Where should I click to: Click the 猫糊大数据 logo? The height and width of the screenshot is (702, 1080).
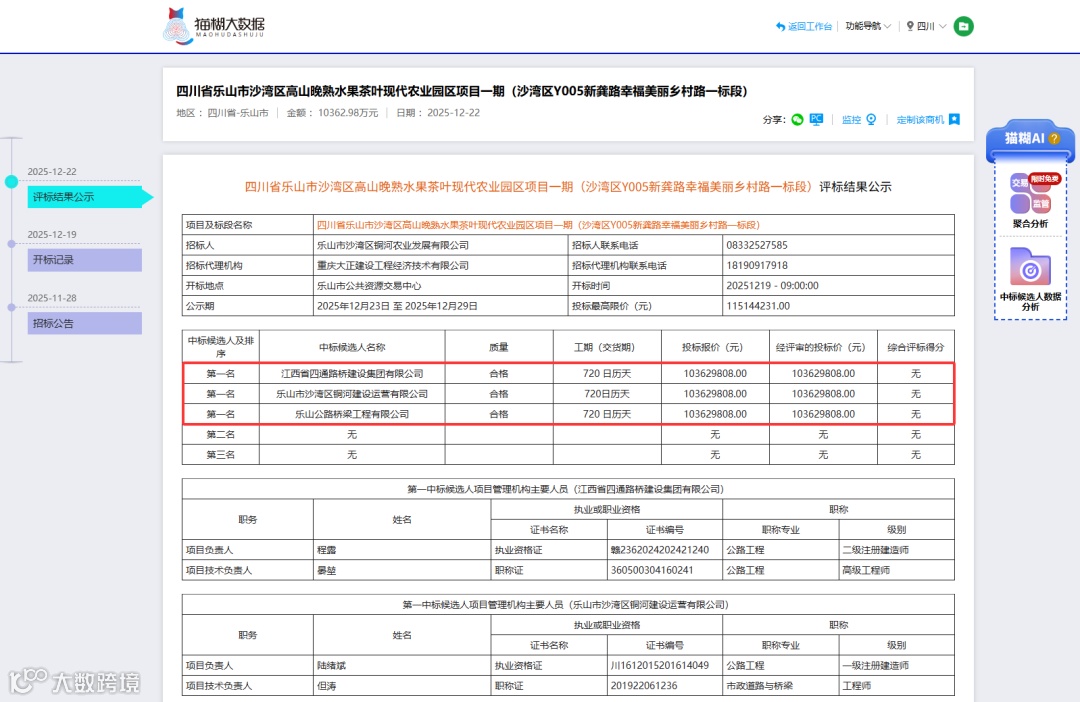tap(214, 26)
